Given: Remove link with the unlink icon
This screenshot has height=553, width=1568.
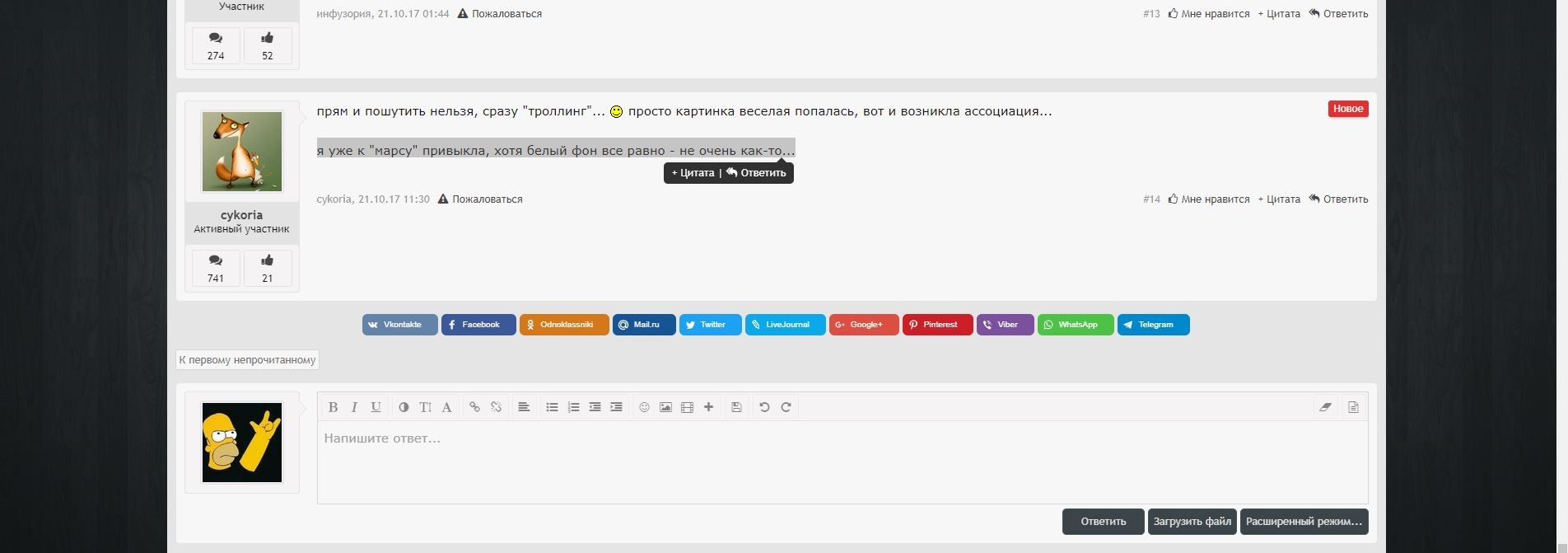Looking at the screenshot, I should (496, 407).
